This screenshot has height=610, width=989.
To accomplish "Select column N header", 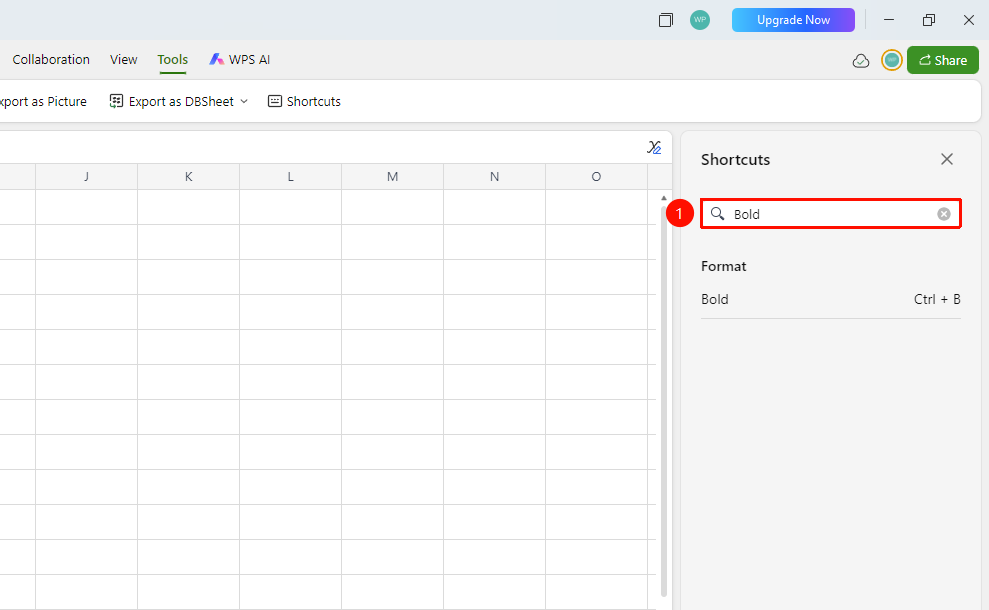I will pos(494,177).
